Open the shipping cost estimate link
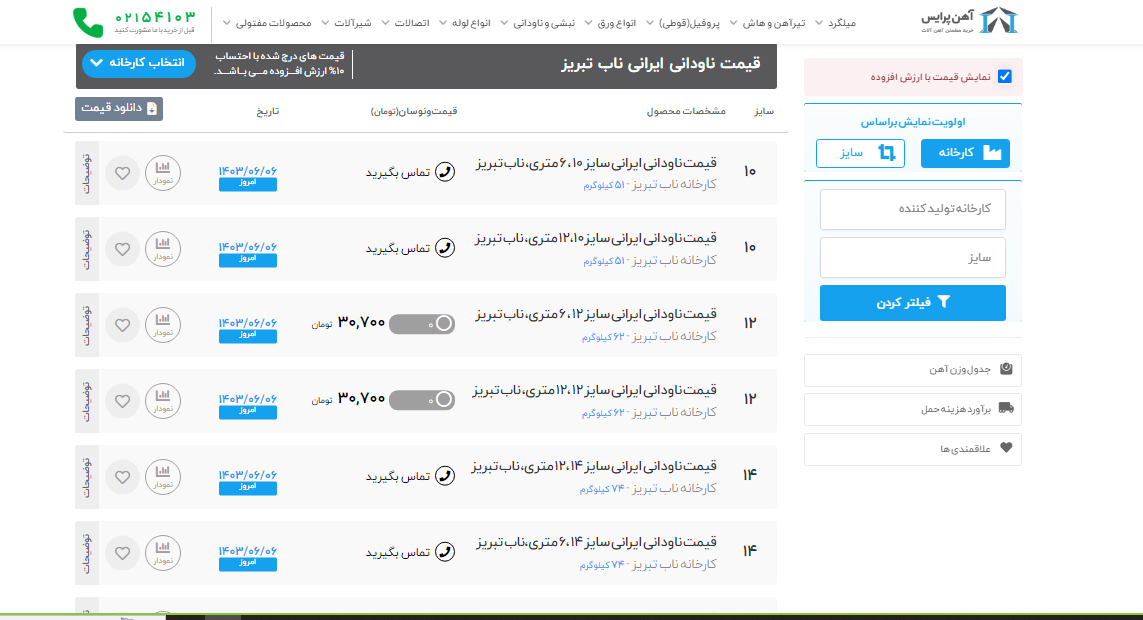The image size is (1143, 620). point(912,408)
